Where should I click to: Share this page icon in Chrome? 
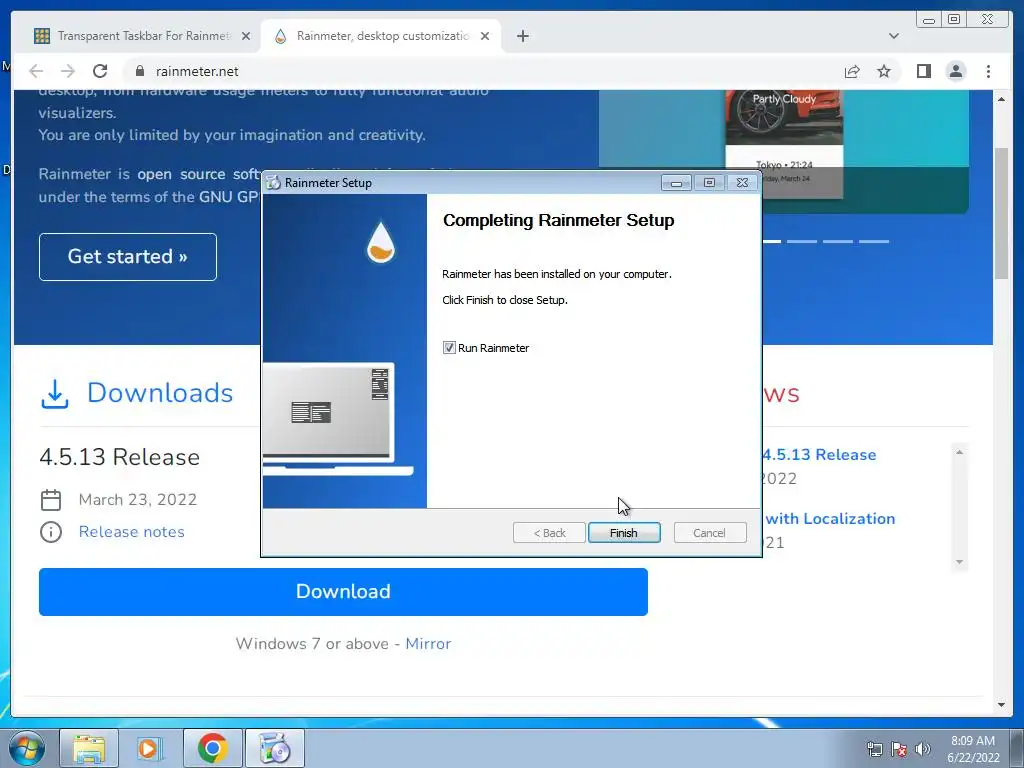pyautogui.click(x=852, y=71)
